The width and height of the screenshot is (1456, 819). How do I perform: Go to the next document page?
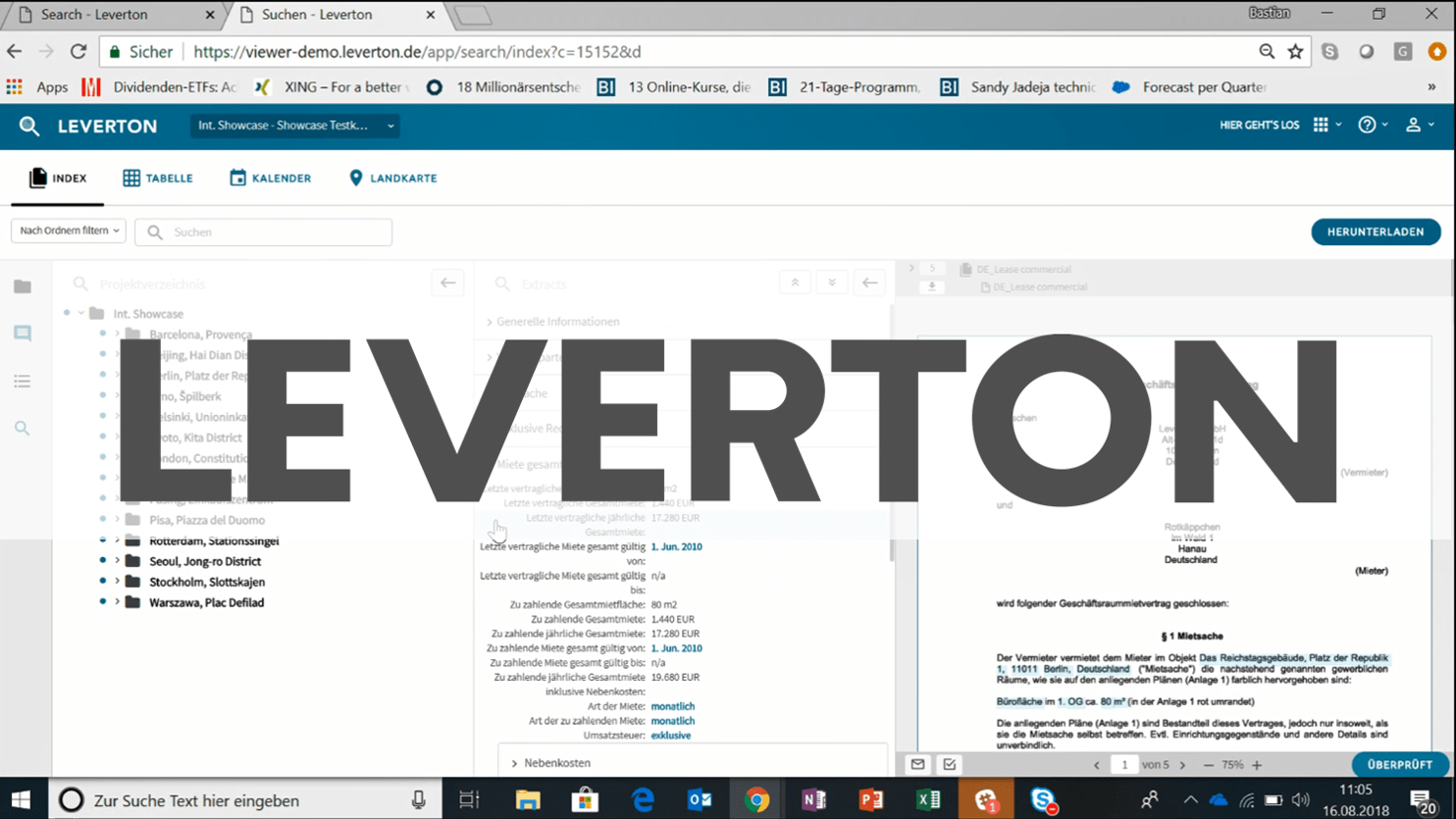point(1183,765)
